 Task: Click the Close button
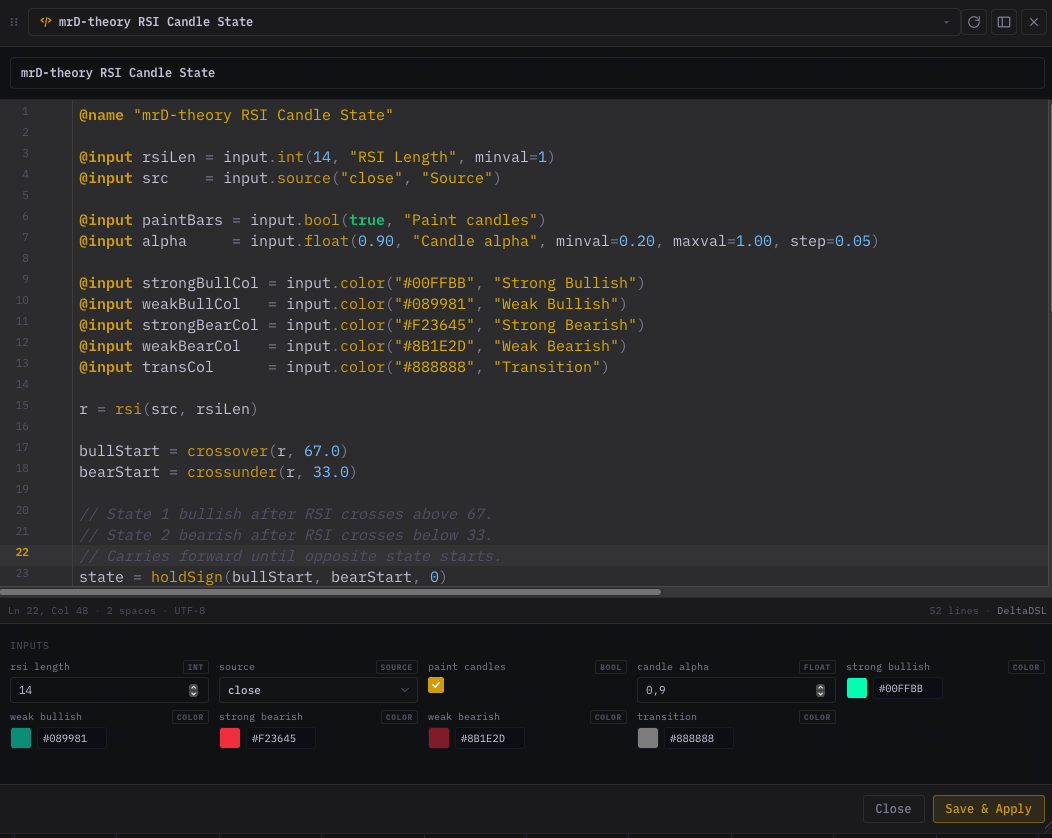click(x=893, y=809)
